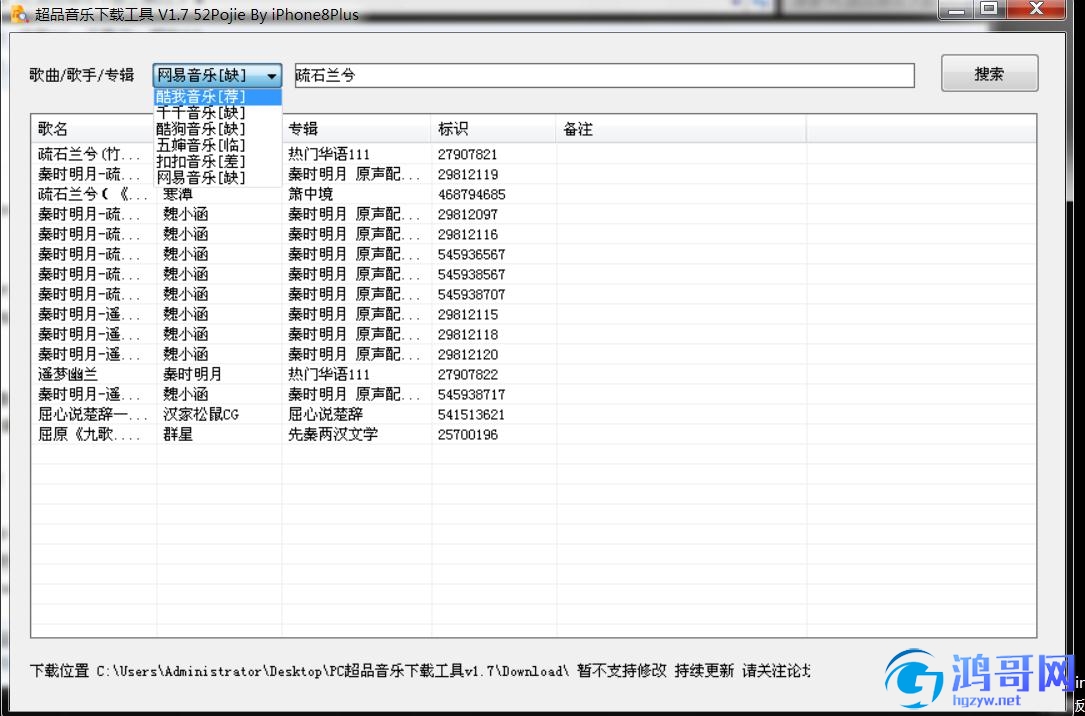The width and height of the screenshot is (1085, 716).
Task: Select the result with ID 545936567
Action: (x=534, y=255)
